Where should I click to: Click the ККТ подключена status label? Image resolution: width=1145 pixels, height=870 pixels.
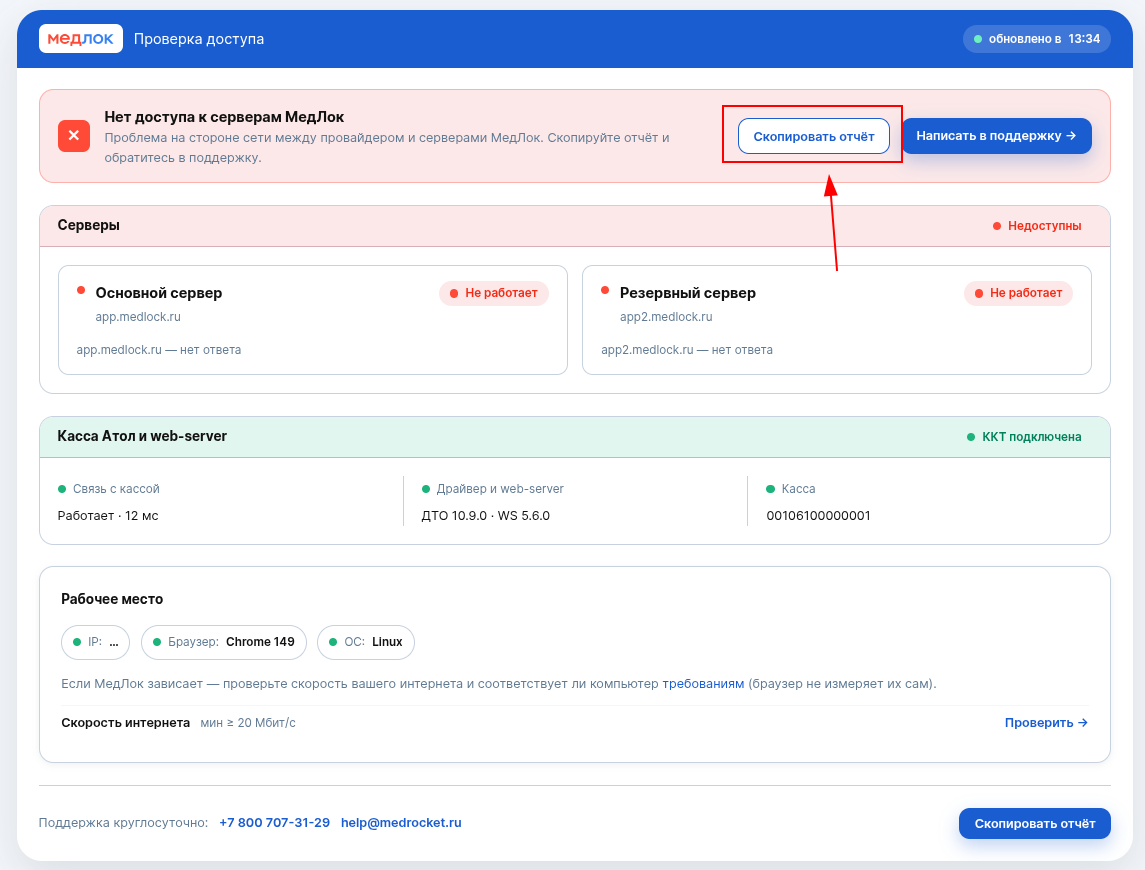(1024, 437)
